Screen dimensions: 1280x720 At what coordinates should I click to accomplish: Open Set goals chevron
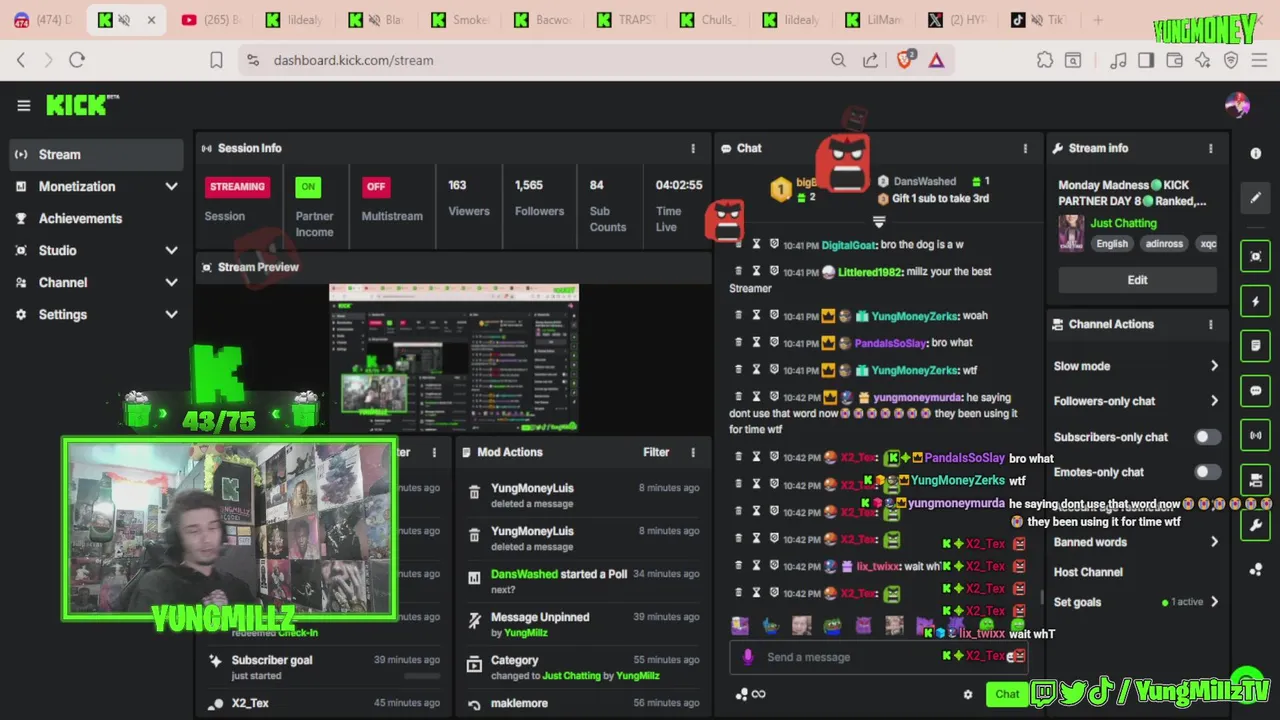pyautogui.click(x=1214, y=602)
